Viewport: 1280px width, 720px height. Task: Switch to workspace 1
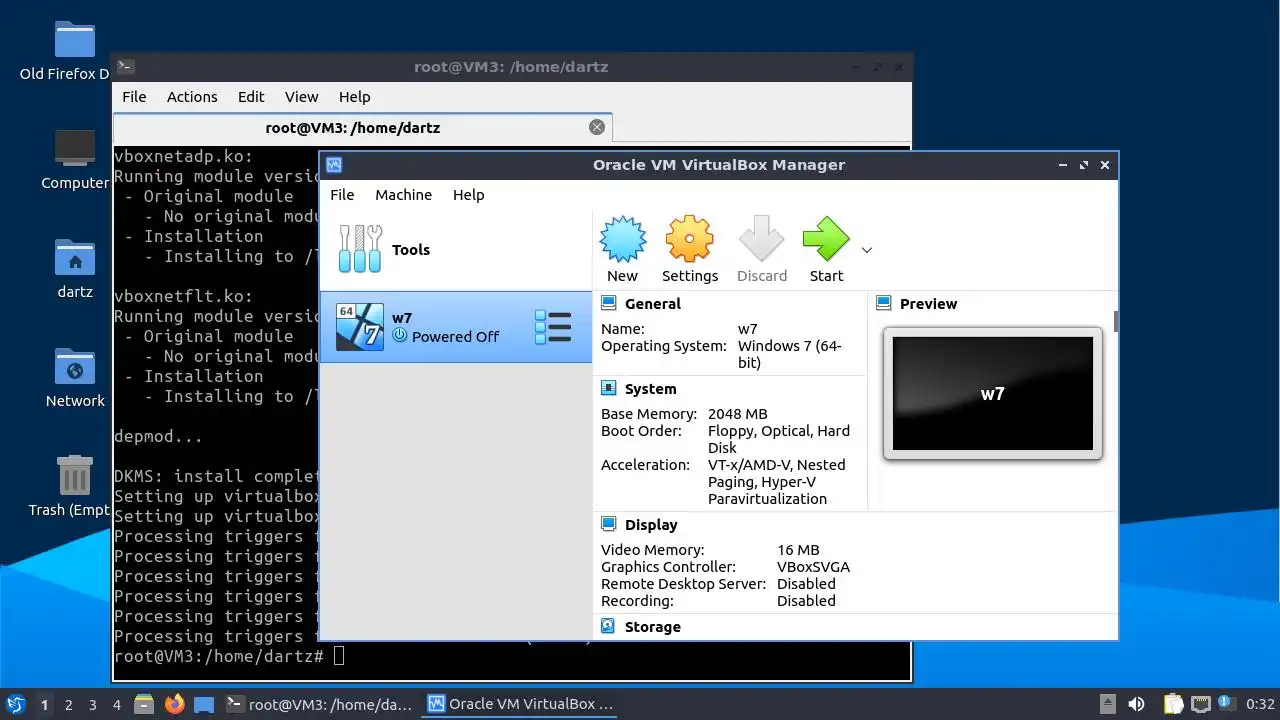pyautogui.click(x=44, y=705)
